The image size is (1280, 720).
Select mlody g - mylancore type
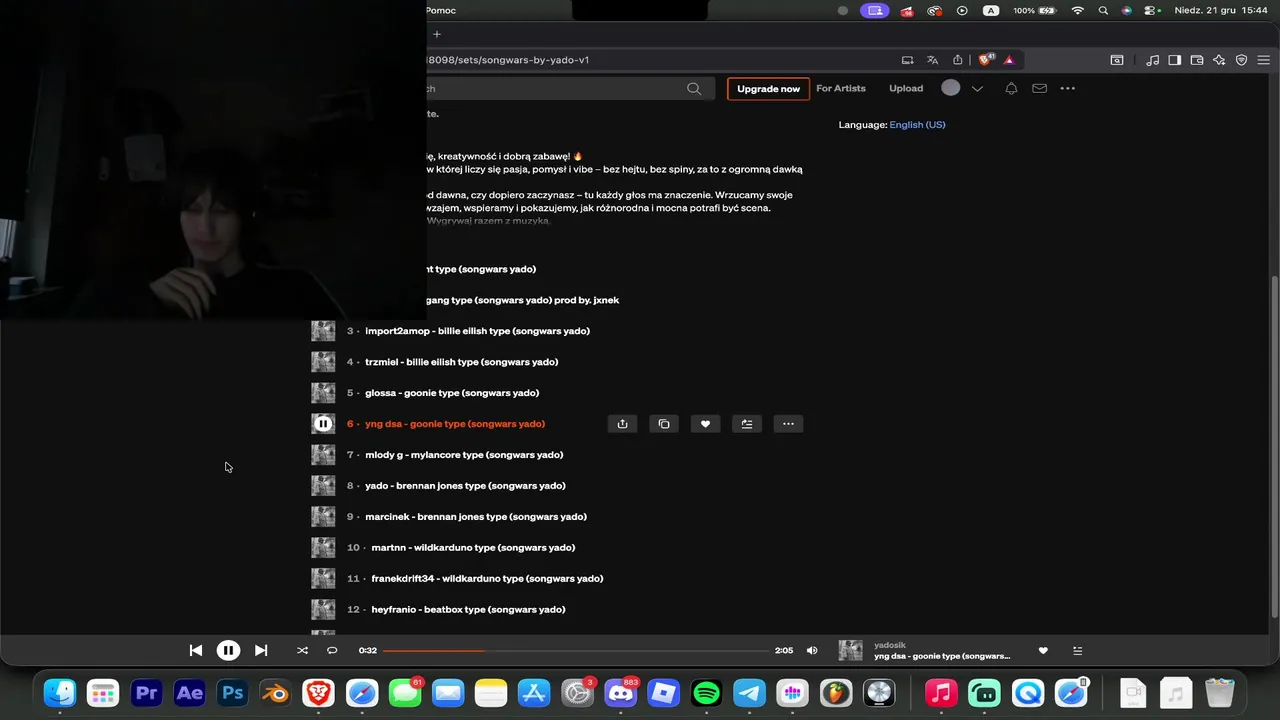pyautogui.click(x=464, y=455)
